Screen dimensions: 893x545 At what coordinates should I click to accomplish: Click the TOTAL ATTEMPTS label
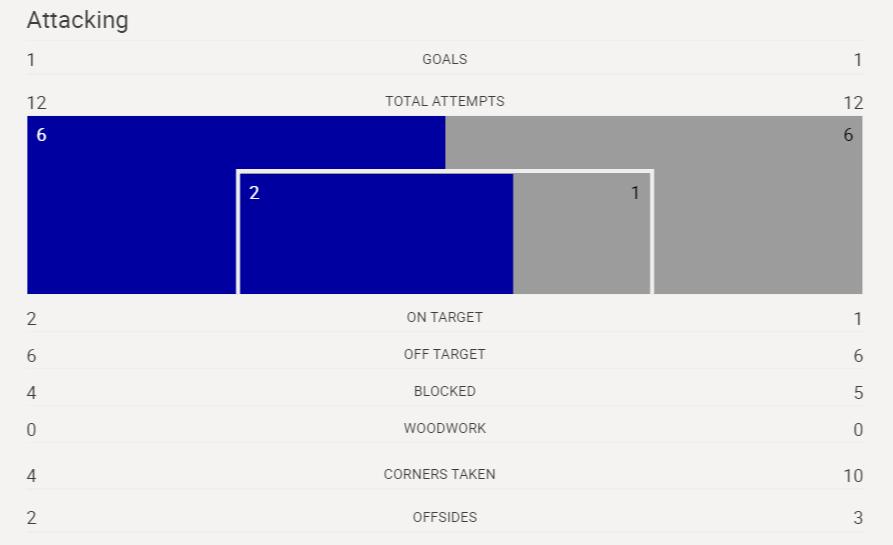click(x=445, y=101)
